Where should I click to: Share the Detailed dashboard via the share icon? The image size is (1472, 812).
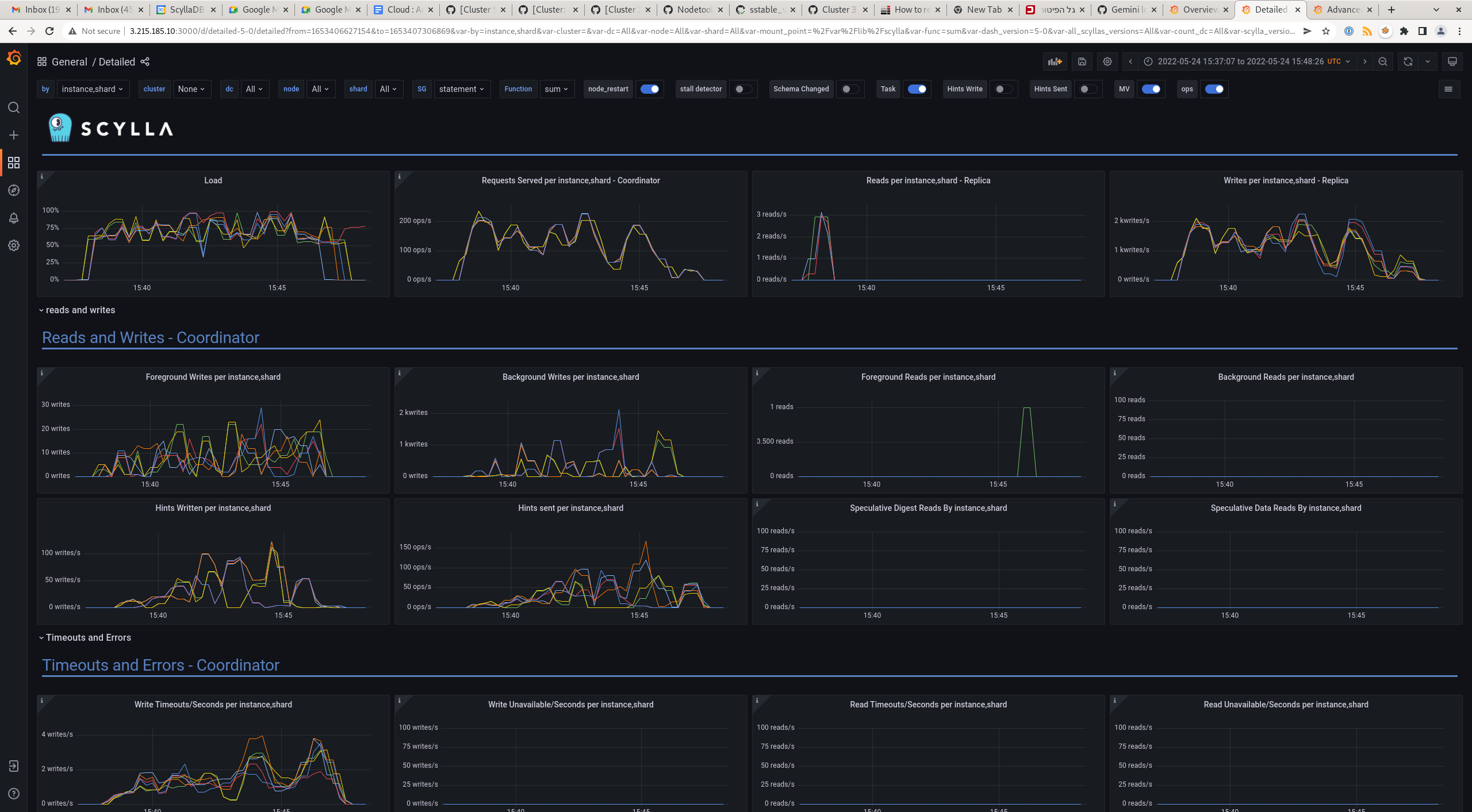tap(145, 61)
